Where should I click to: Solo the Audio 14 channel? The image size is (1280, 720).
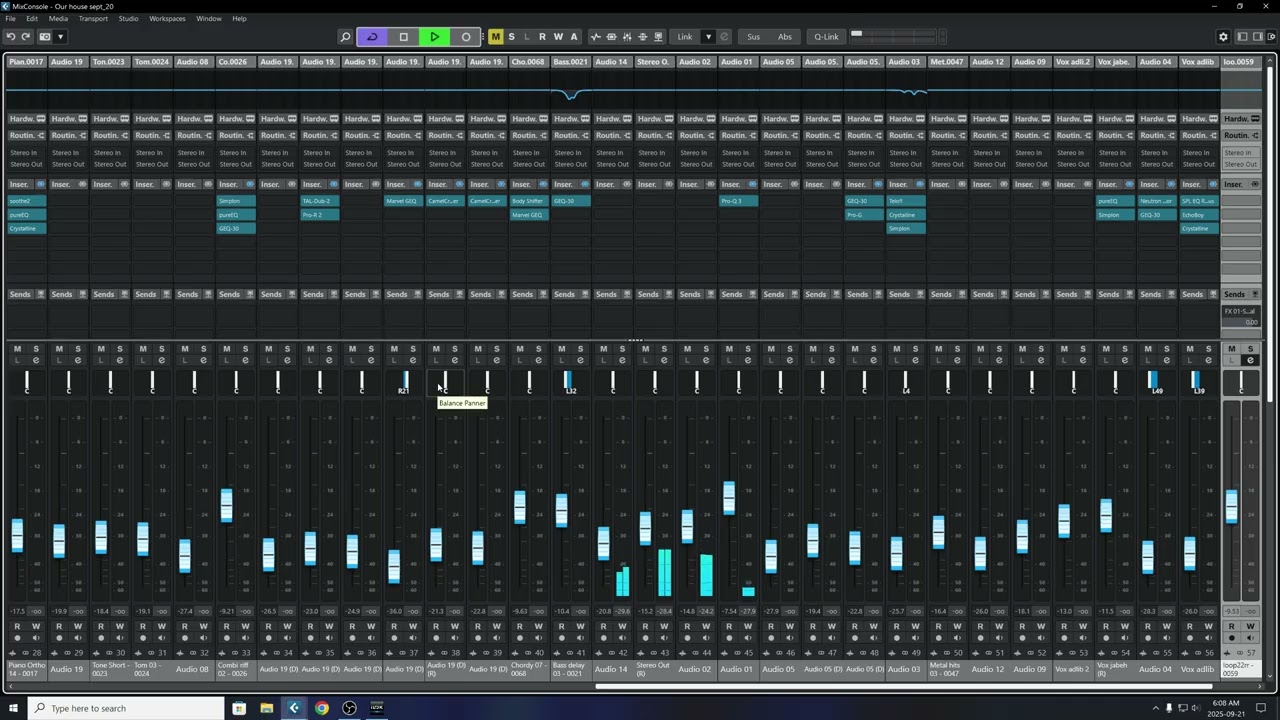point(622,349)
